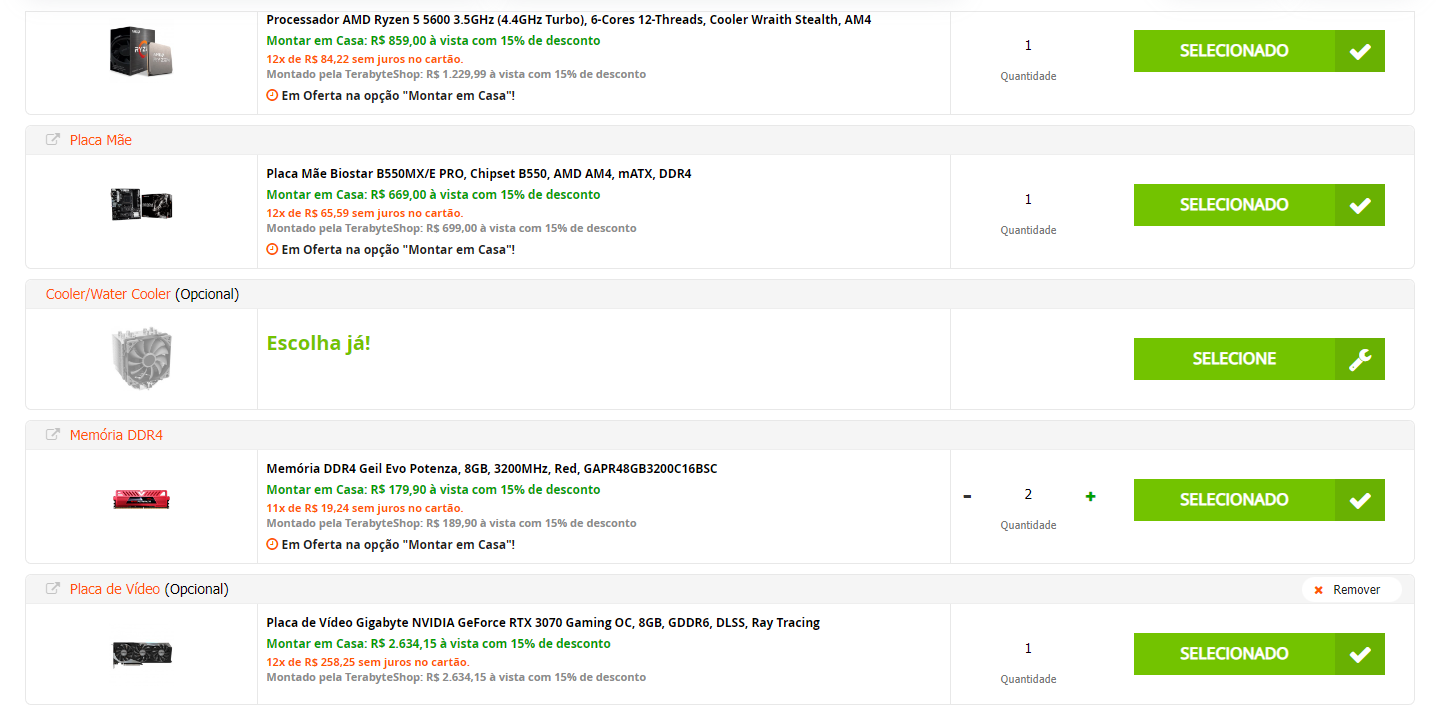Click checkmark icon on processor SELECIONADO button
This screenshot has width=1440, height=711.
point(1360,51)
